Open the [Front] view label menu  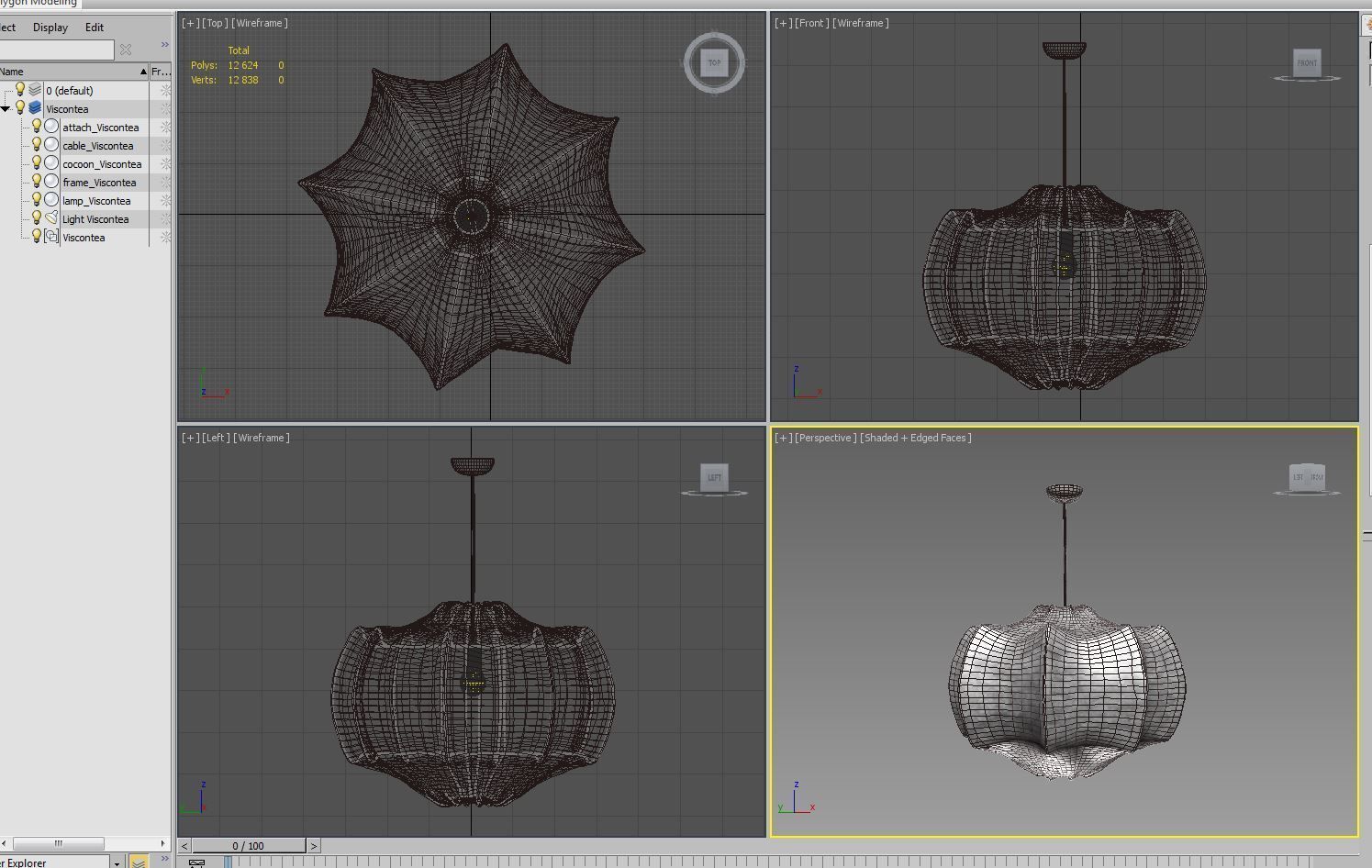[810, 23]
